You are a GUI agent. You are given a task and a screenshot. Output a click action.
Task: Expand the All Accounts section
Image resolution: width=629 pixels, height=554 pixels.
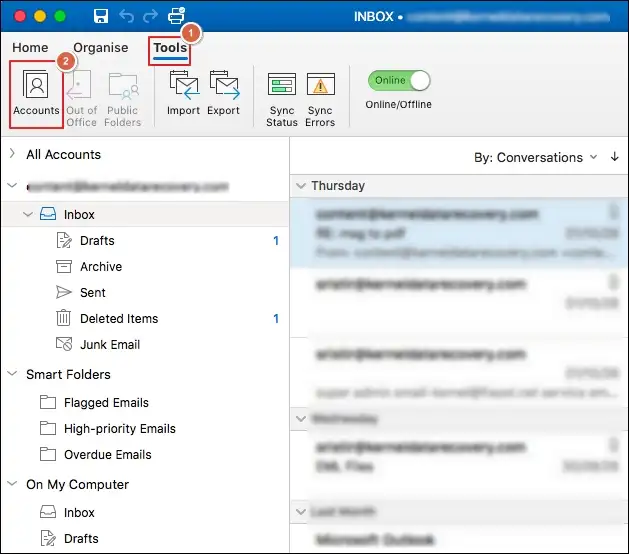12,154
